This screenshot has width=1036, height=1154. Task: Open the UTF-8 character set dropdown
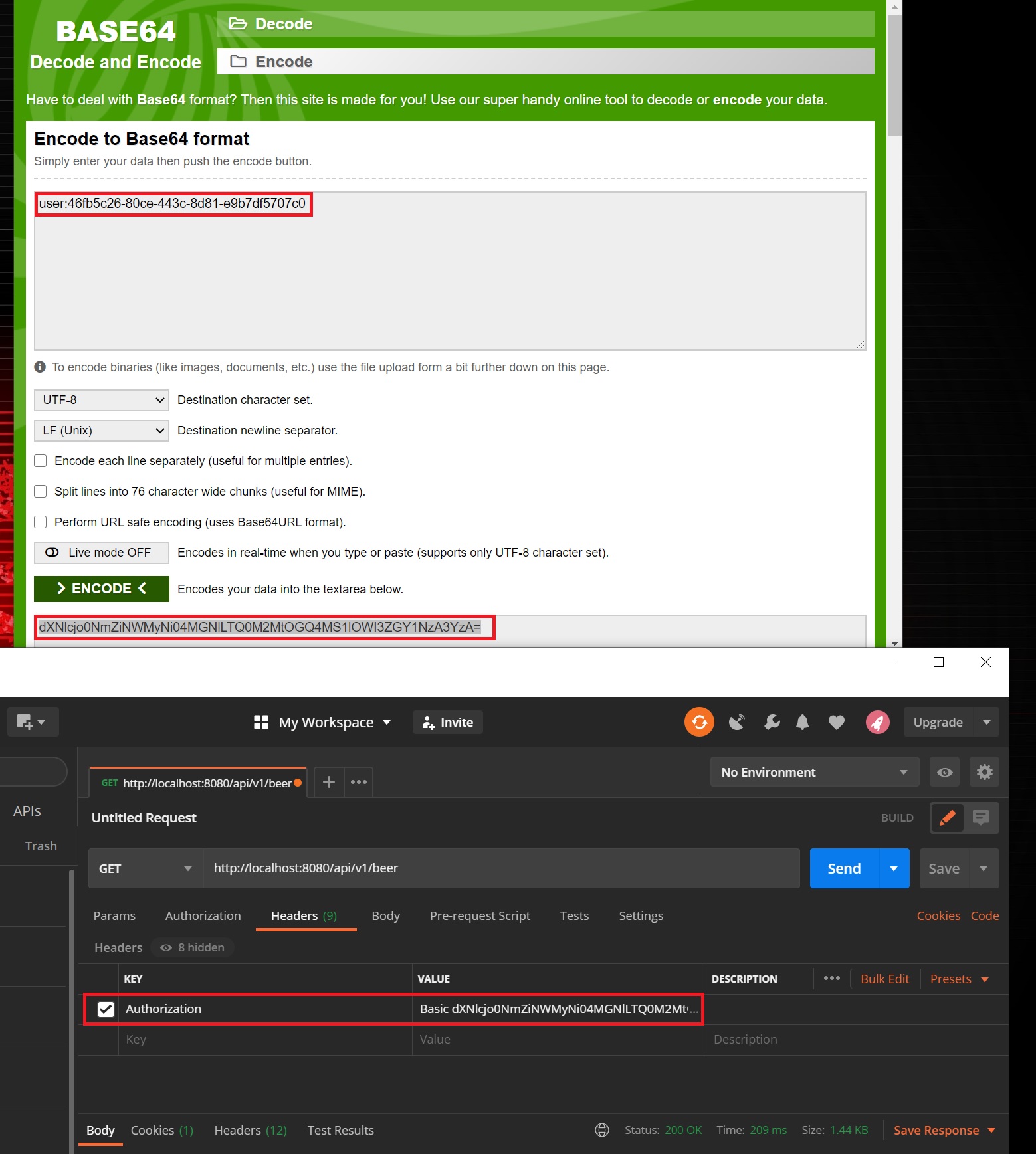click(x=102, y=400)
